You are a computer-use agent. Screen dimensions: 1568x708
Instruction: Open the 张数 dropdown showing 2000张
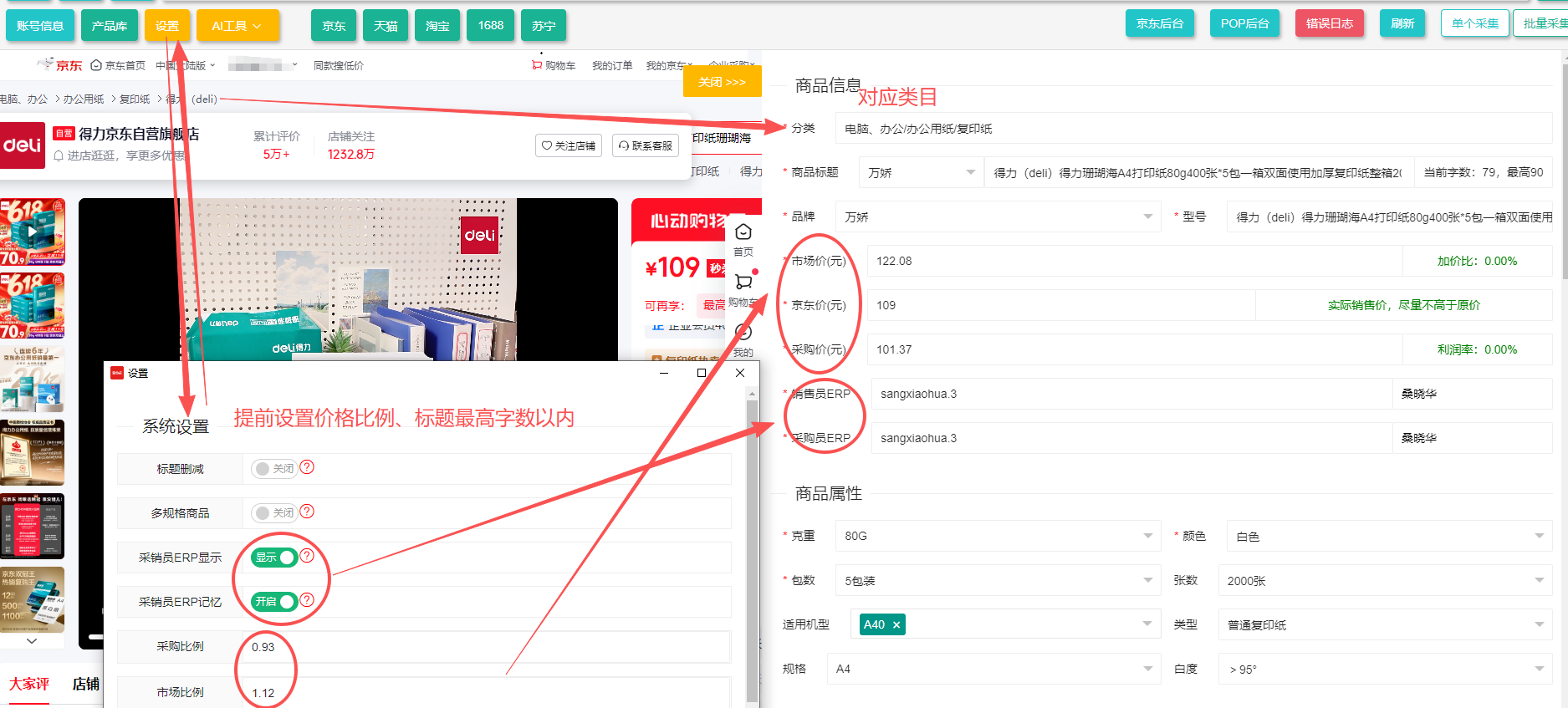[x=1385, y=580]
